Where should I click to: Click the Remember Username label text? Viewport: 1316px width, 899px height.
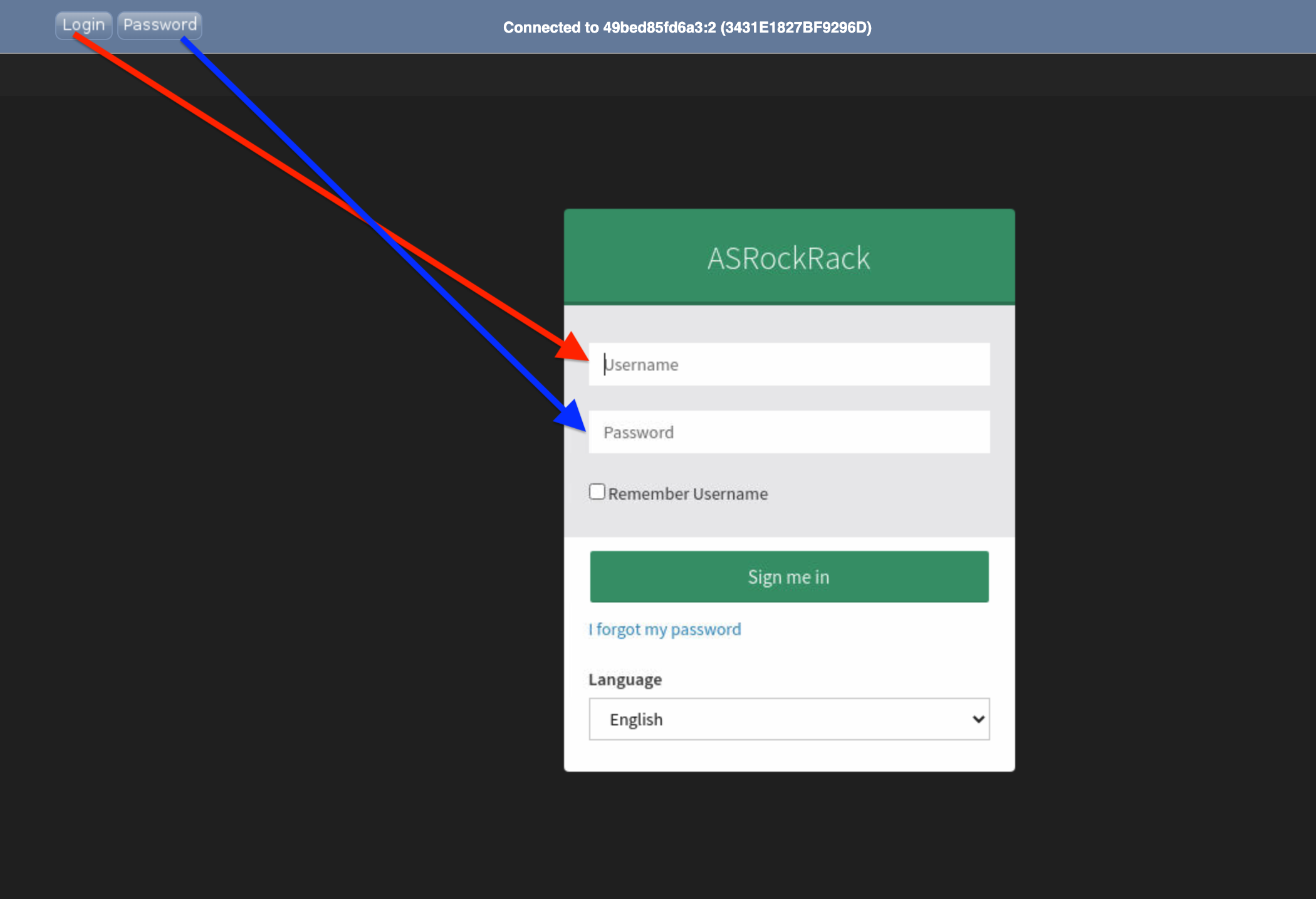click(x=687, y=494)
